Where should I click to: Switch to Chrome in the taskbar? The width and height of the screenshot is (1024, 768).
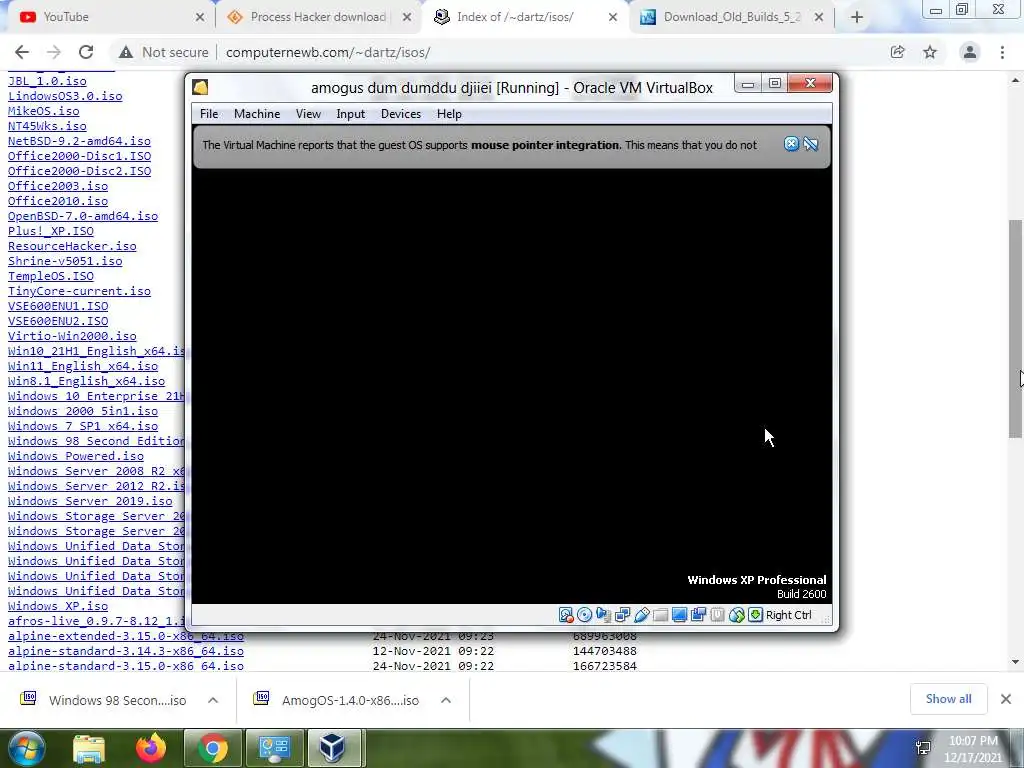(212, 748)
